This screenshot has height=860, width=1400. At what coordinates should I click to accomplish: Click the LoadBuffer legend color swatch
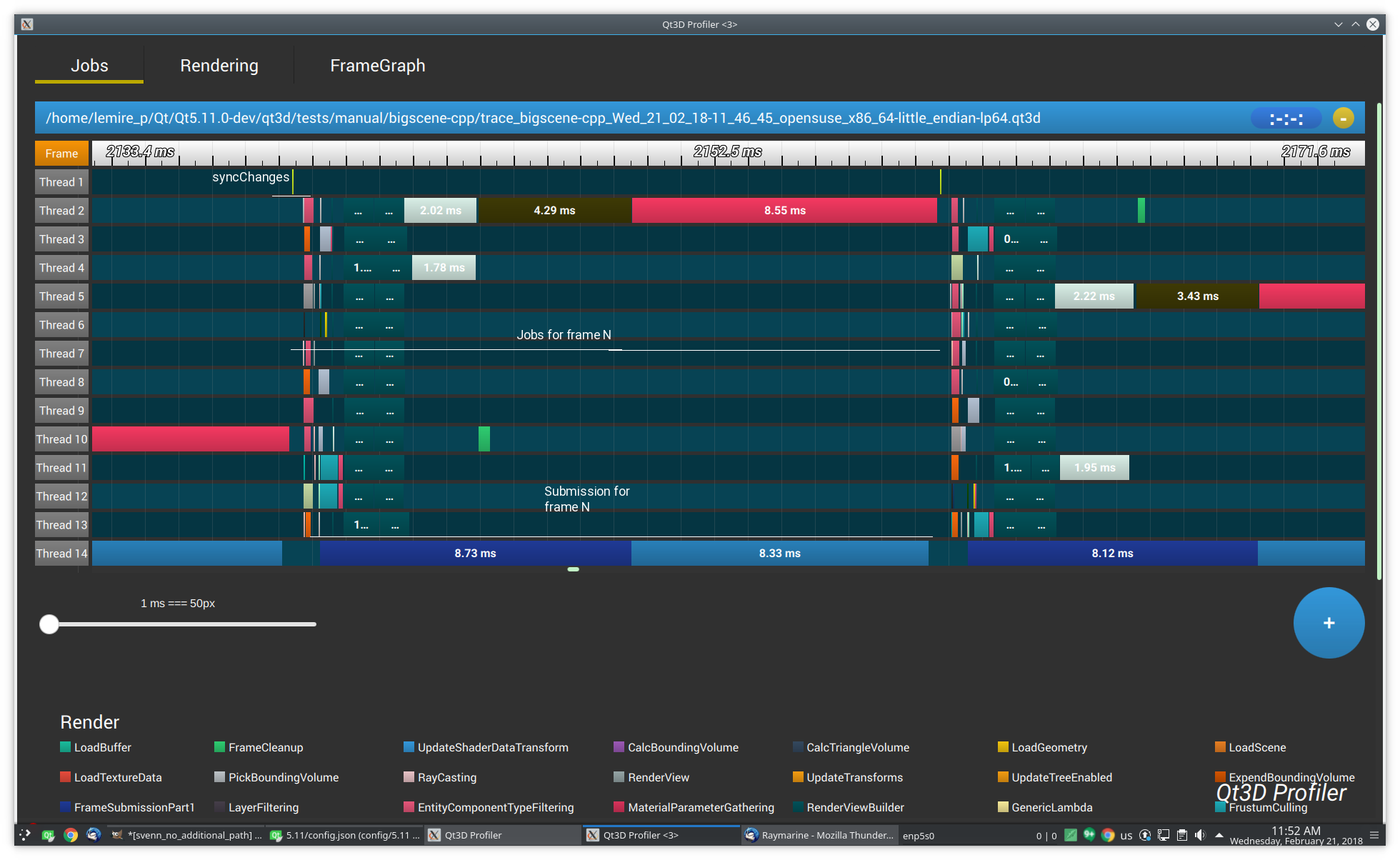point(66,747)
